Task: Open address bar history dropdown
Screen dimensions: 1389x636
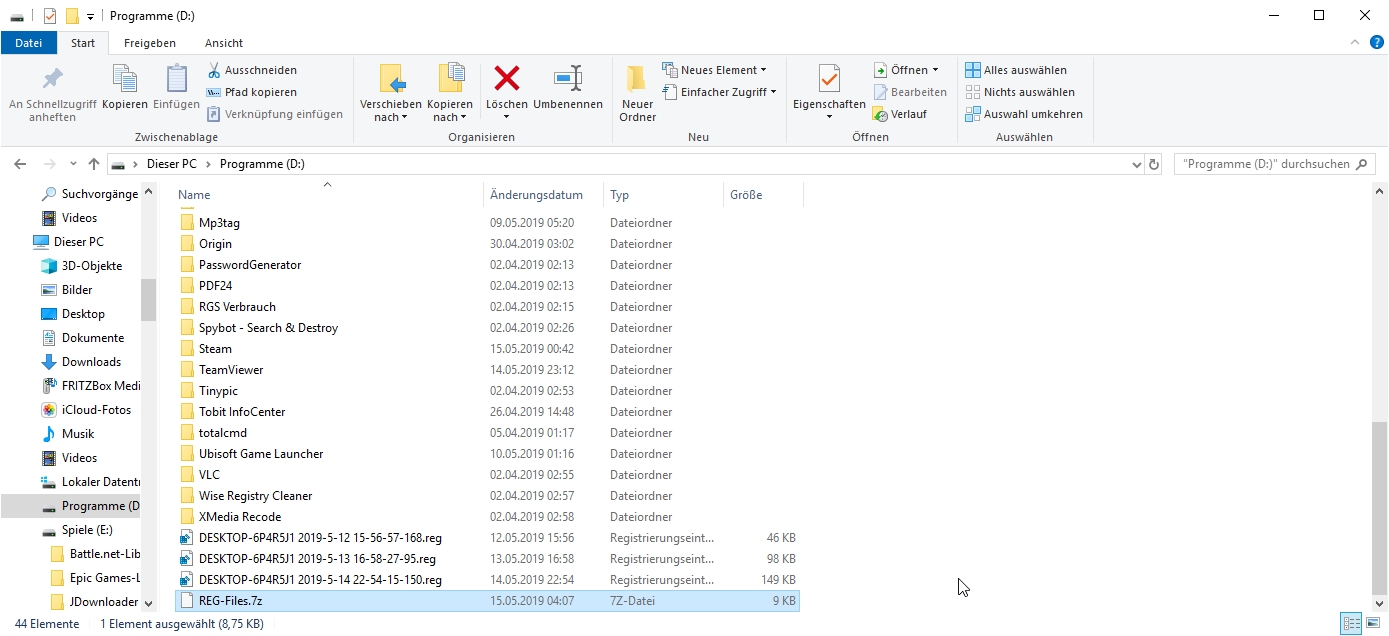Action: [x=1136, y=164]
